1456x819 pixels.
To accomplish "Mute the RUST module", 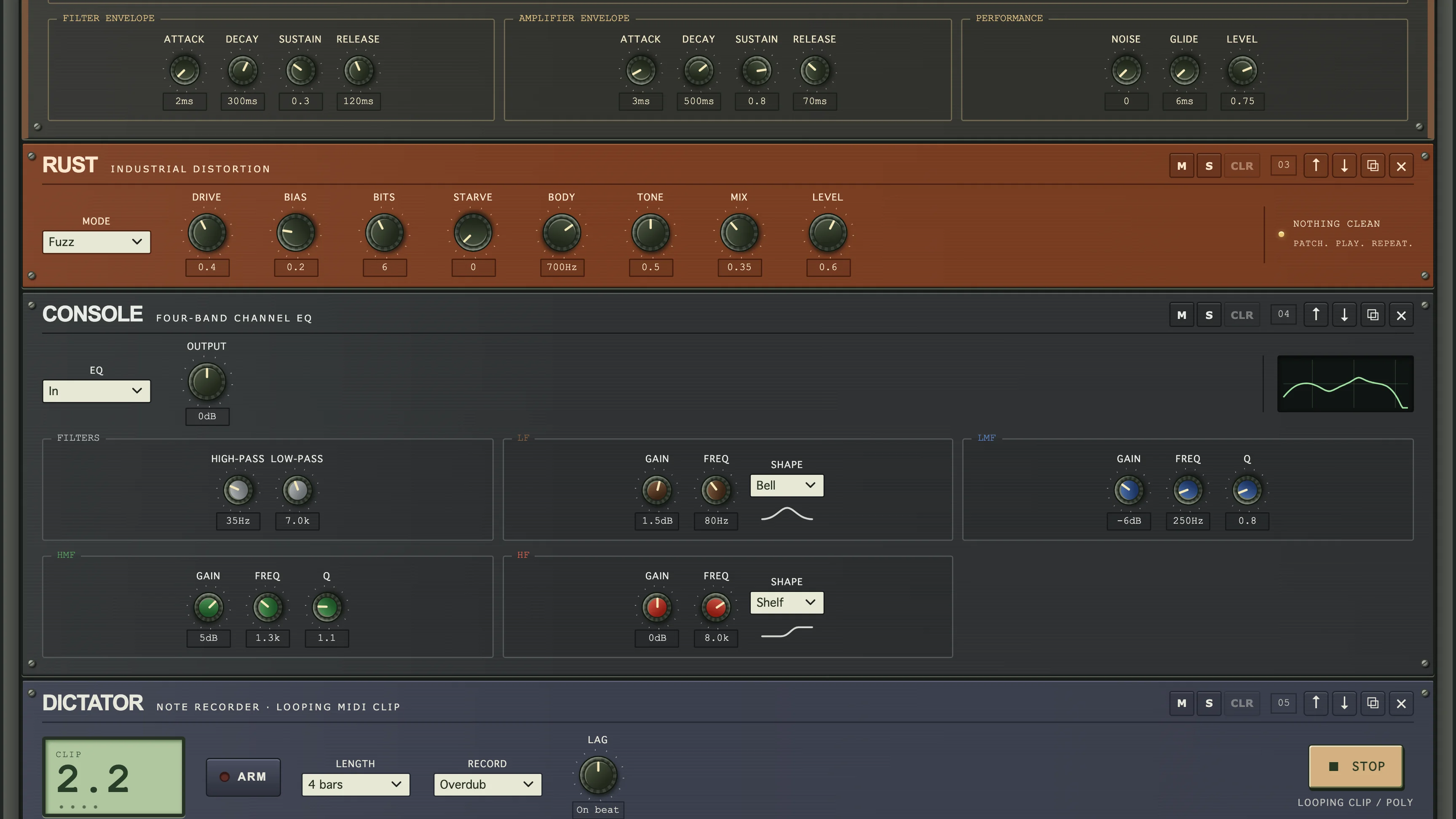I will point(1181,166).
